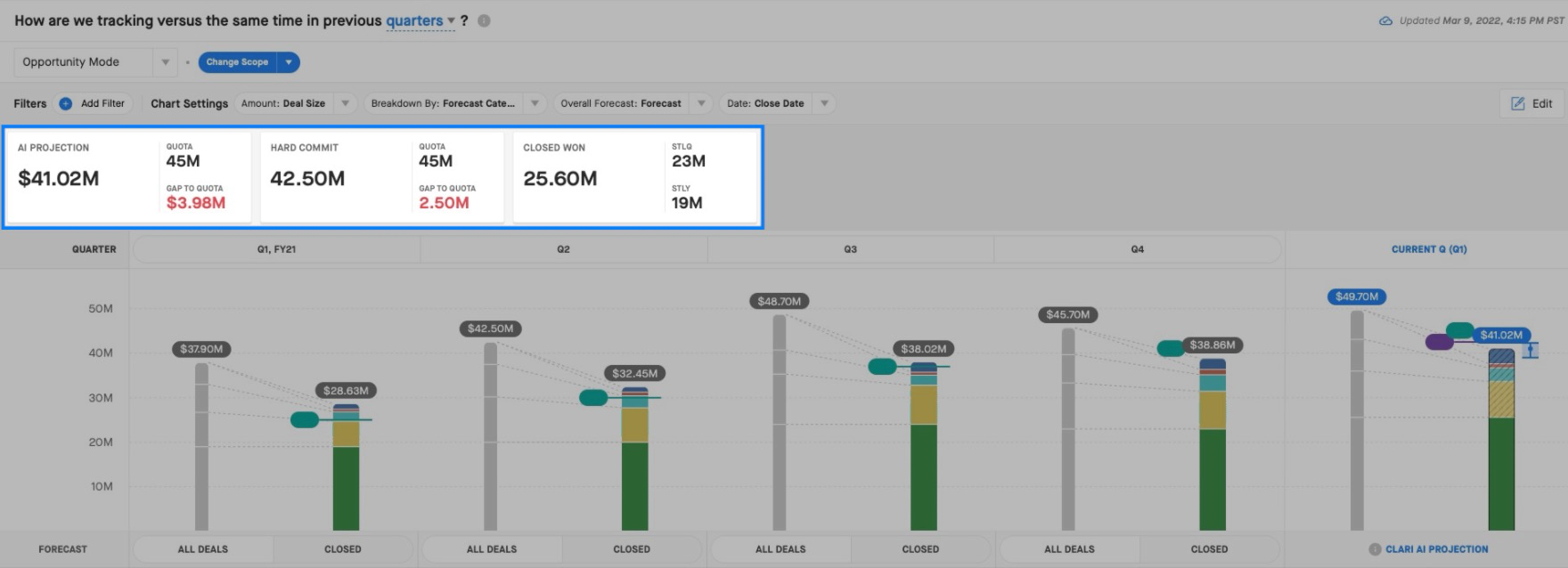
Task: Select the teal forecast marker in Q1, FY21
Action: coord(305,419)
